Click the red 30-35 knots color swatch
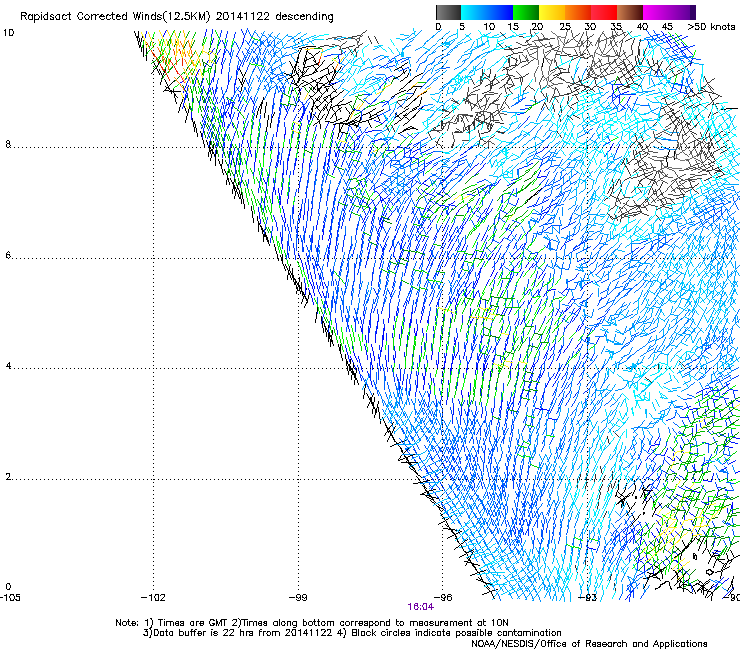The width and height of the screenshot is (740, 650). [x=604, y=12]
